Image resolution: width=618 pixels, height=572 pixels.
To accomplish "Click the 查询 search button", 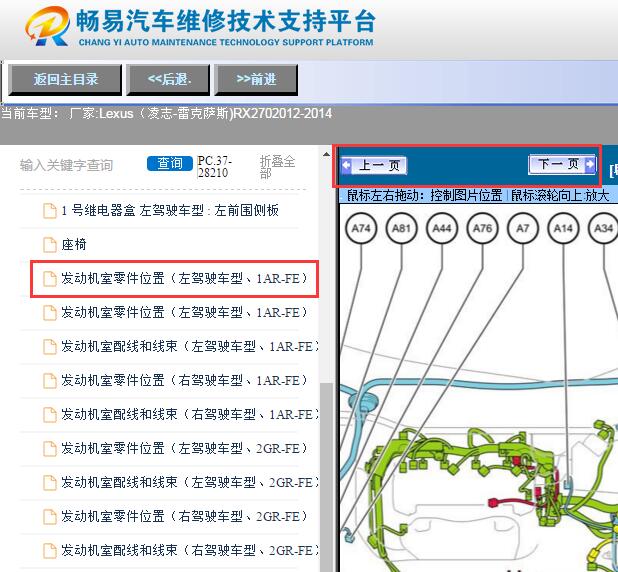I will 169,163.
